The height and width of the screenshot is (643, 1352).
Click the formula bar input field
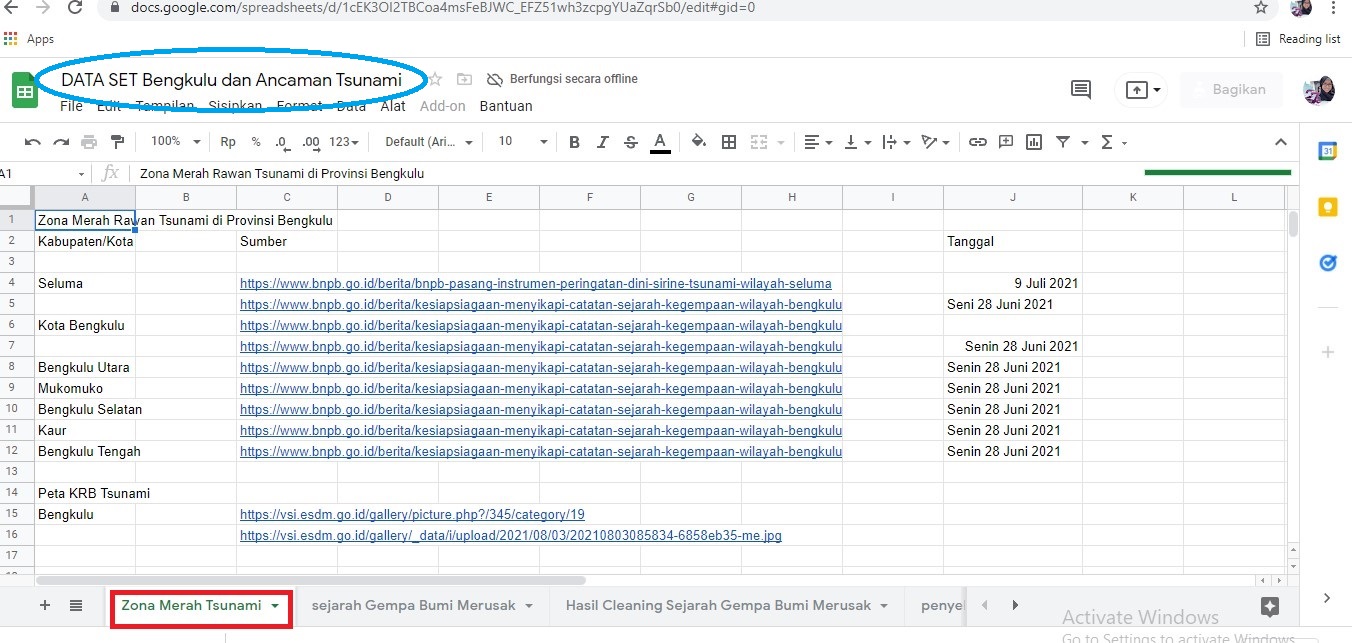600,173
